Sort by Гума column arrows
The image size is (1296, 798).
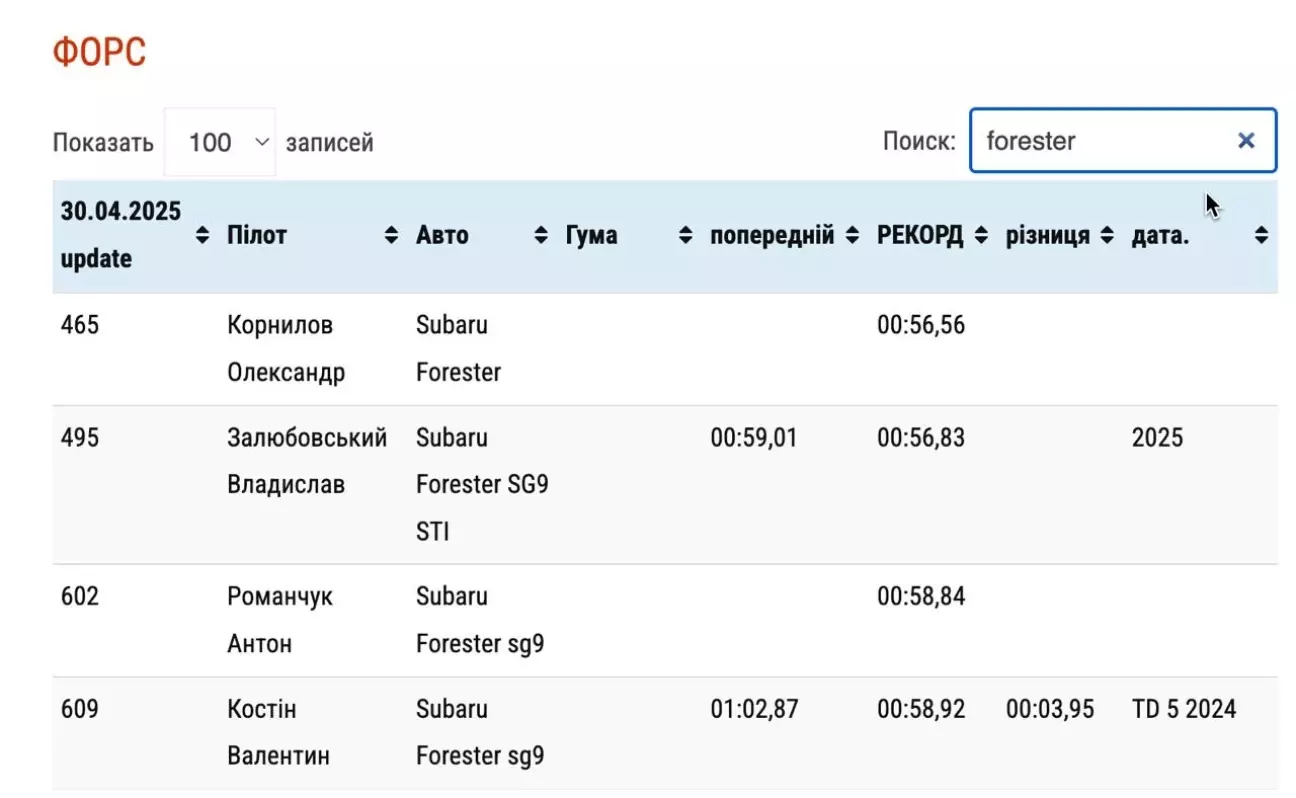[x=685, y=236]
